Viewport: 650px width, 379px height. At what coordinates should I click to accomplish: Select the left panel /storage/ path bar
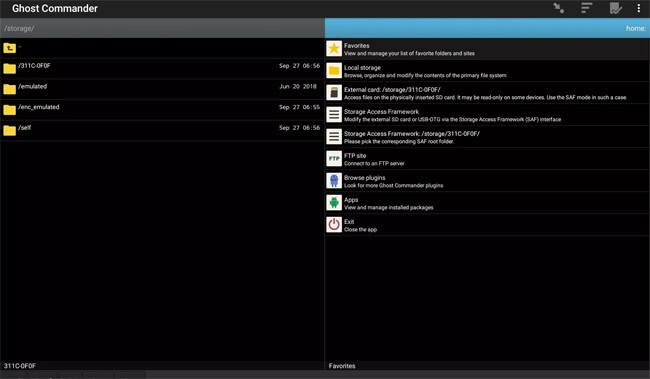(x=162, y=28)
